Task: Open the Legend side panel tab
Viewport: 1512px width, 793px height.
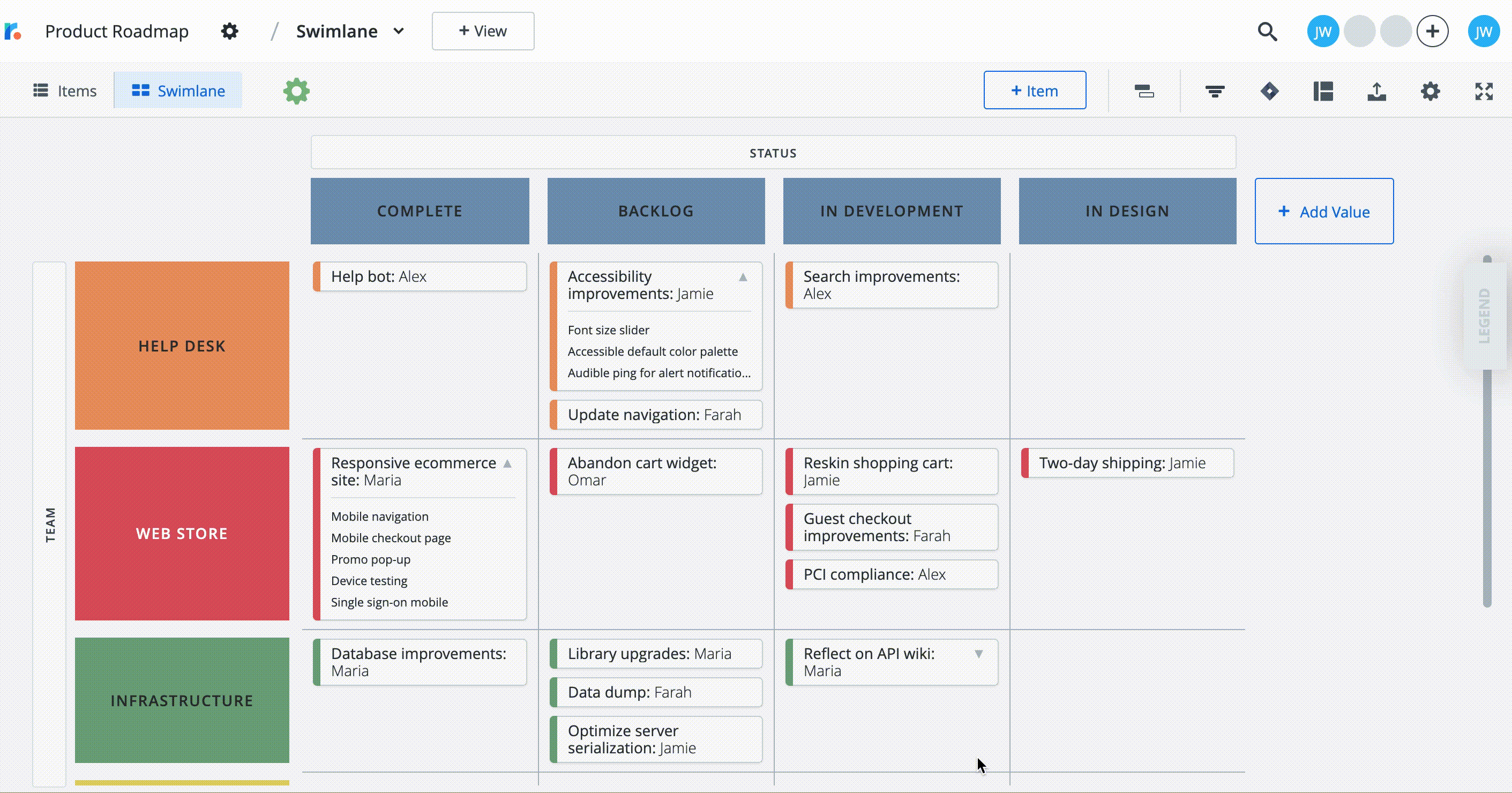Action: tap(1485, 316)
